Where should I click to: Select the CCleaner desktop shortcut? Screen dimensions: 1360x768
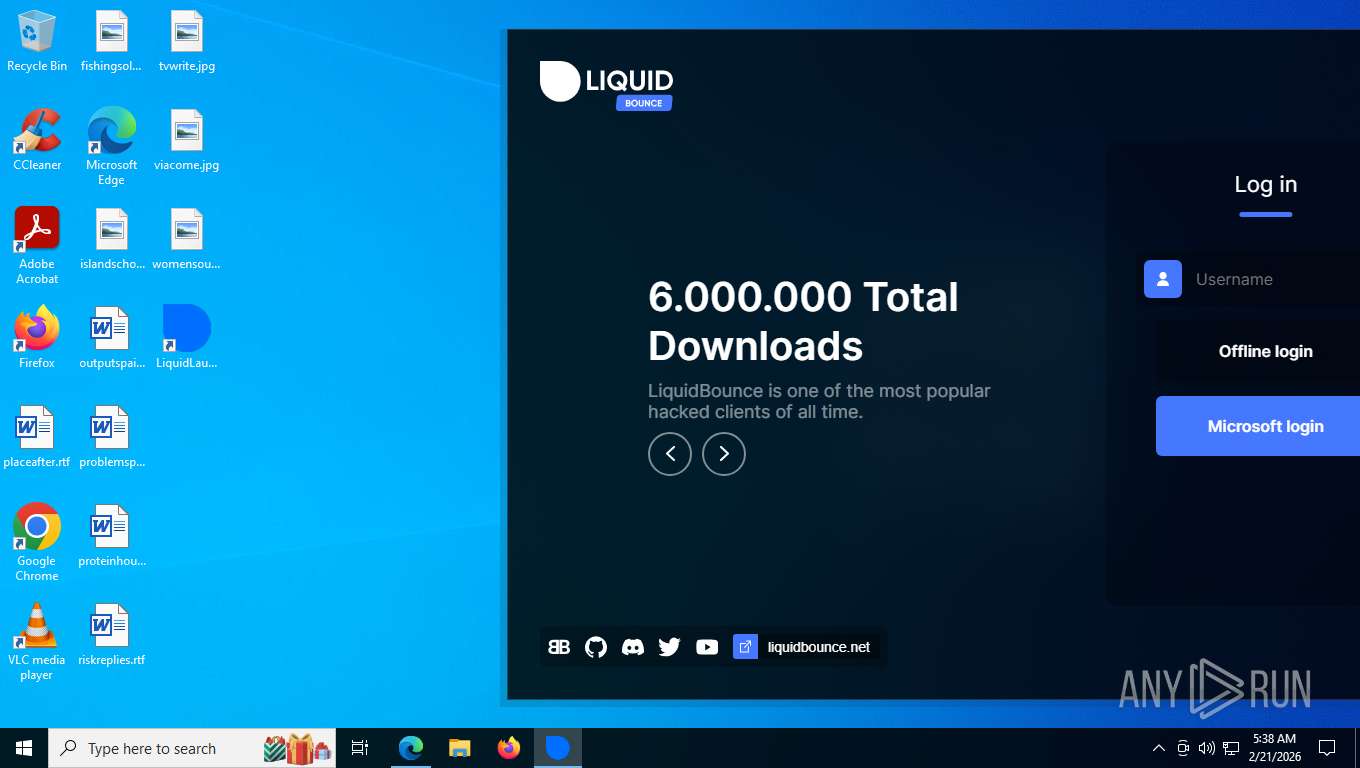[37, 140]
